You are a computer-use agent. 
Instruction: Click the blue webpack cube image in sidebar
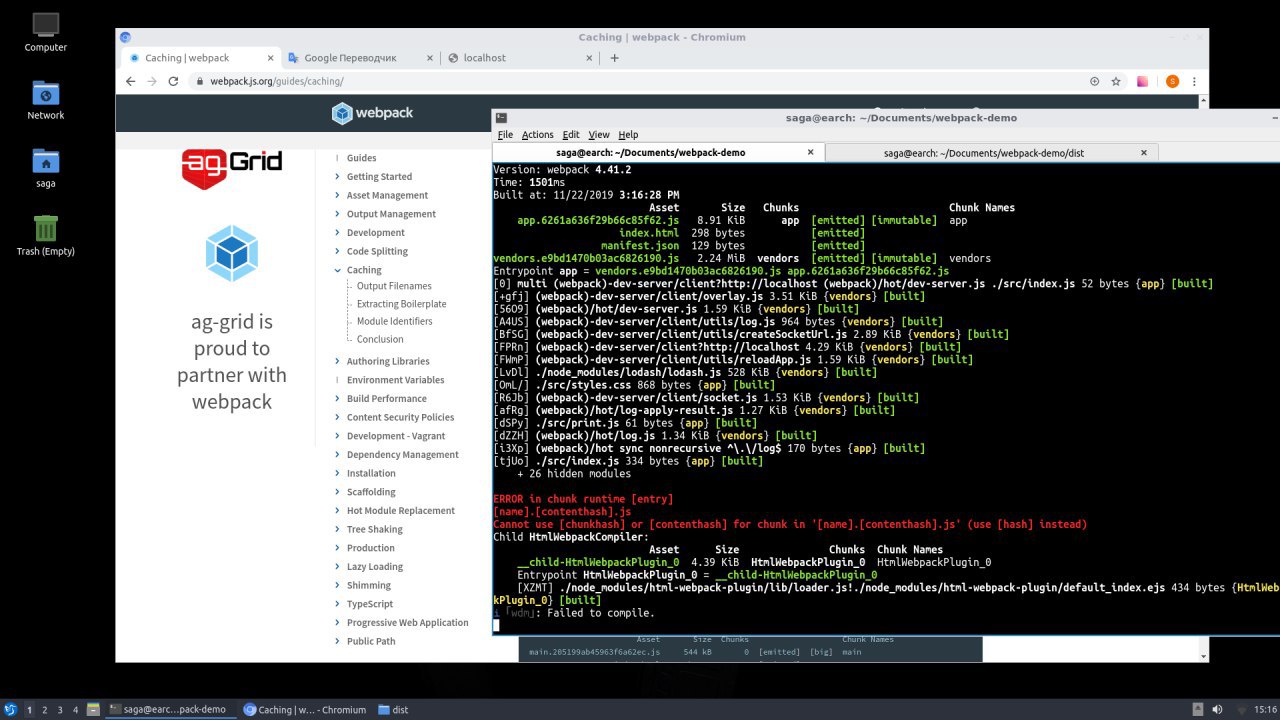[x=232, y=253]
